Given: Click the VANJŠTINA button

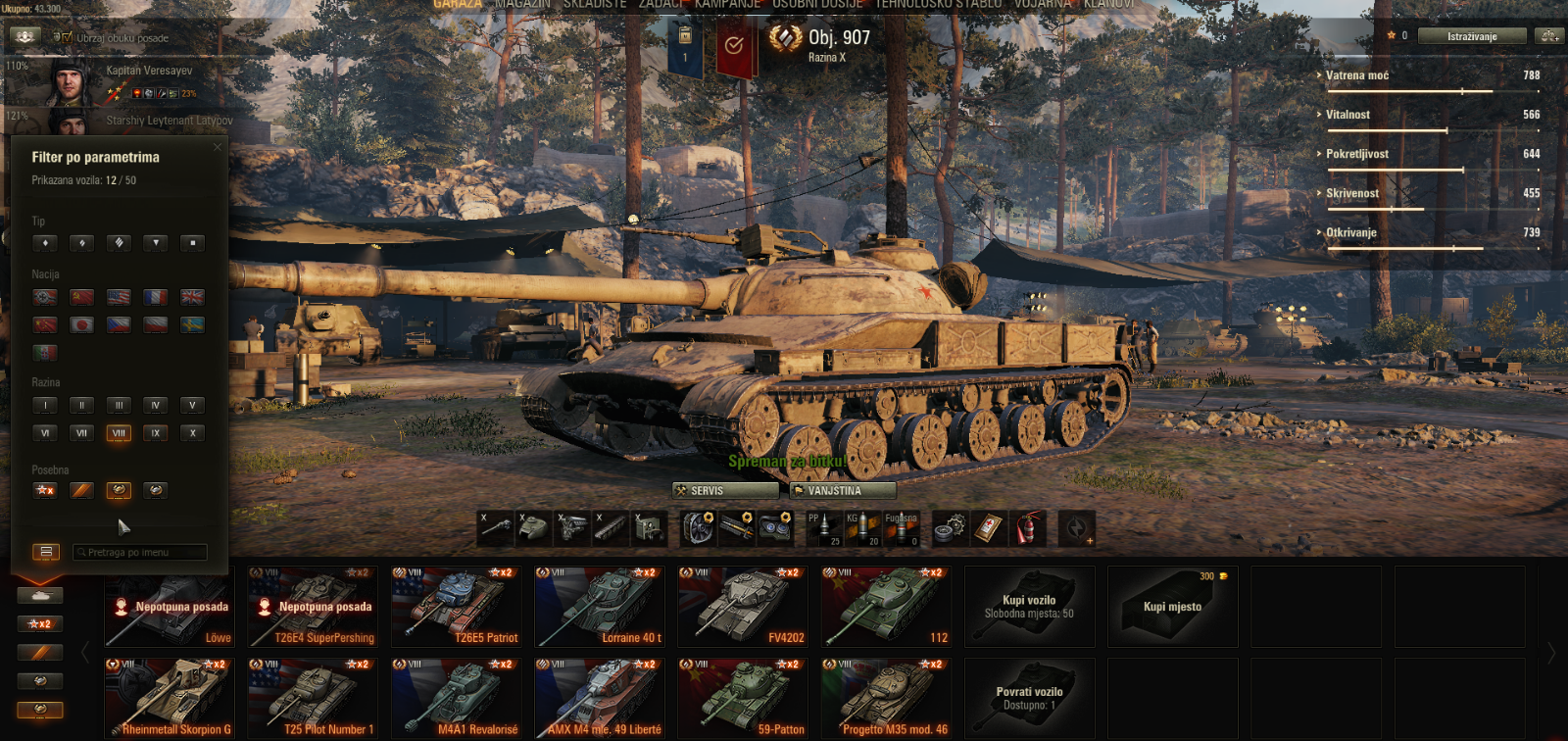Looking at the screenshot, I should click(x=843, y=490).
